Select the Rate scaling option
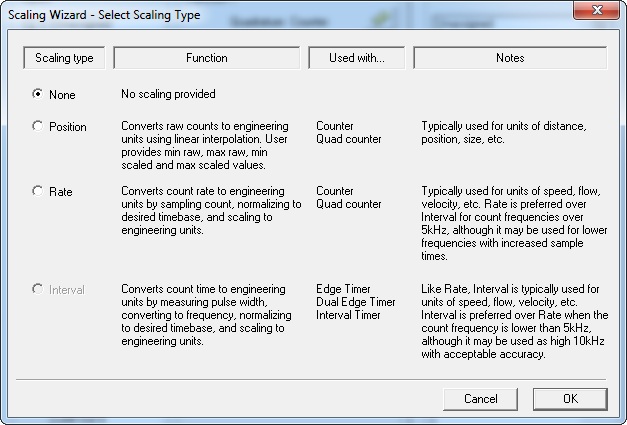This screenshot has width=627, height=425. tap(38, 191)
